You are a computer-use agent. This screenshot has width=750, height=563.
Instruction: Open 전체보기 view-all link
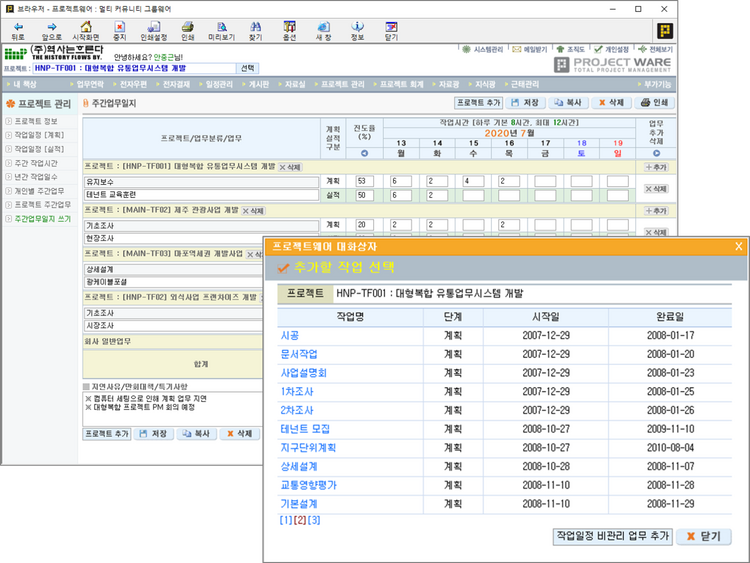(655, 49)
